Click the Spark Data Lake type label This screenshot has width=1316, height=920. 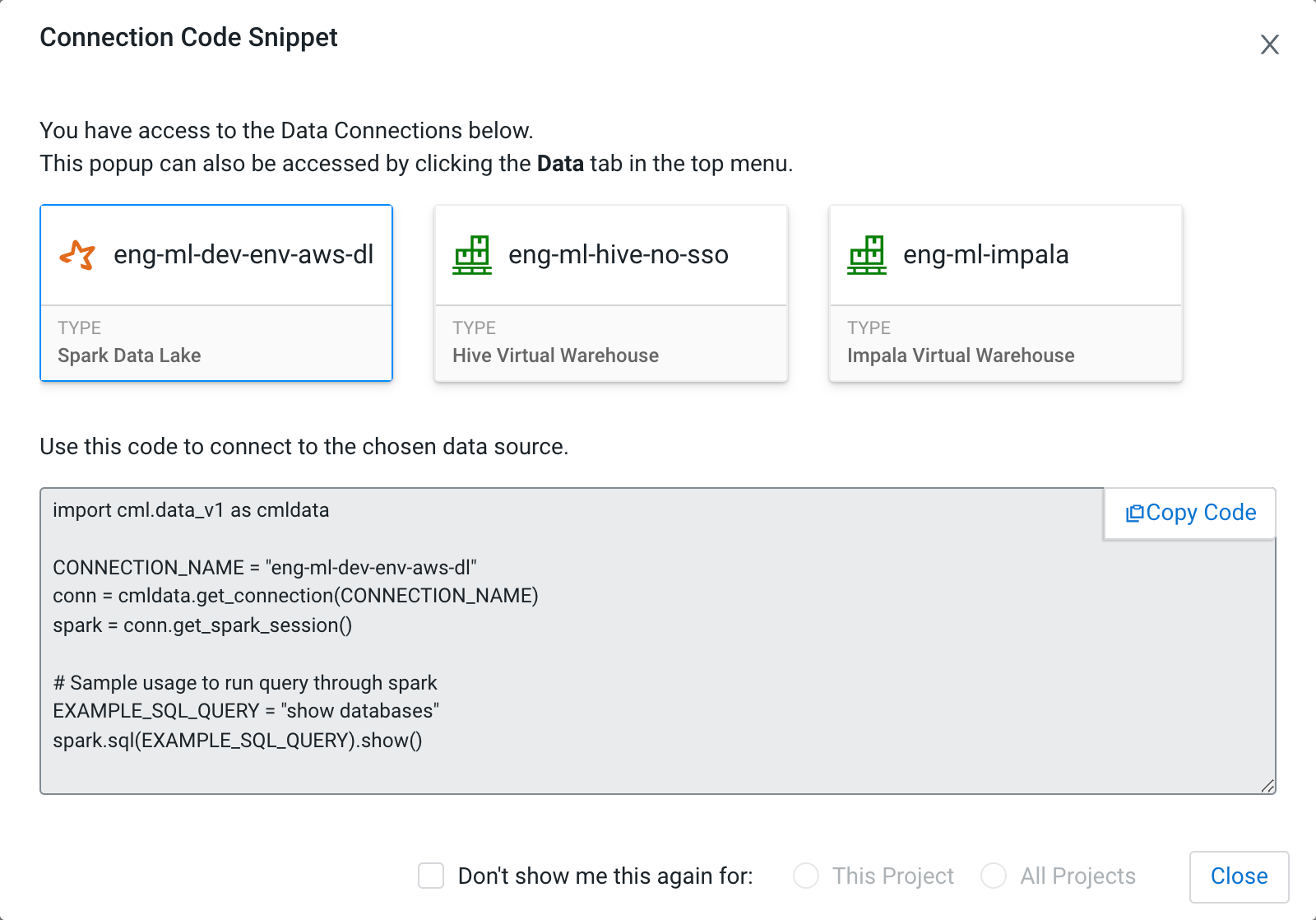[x=129, y=355]
